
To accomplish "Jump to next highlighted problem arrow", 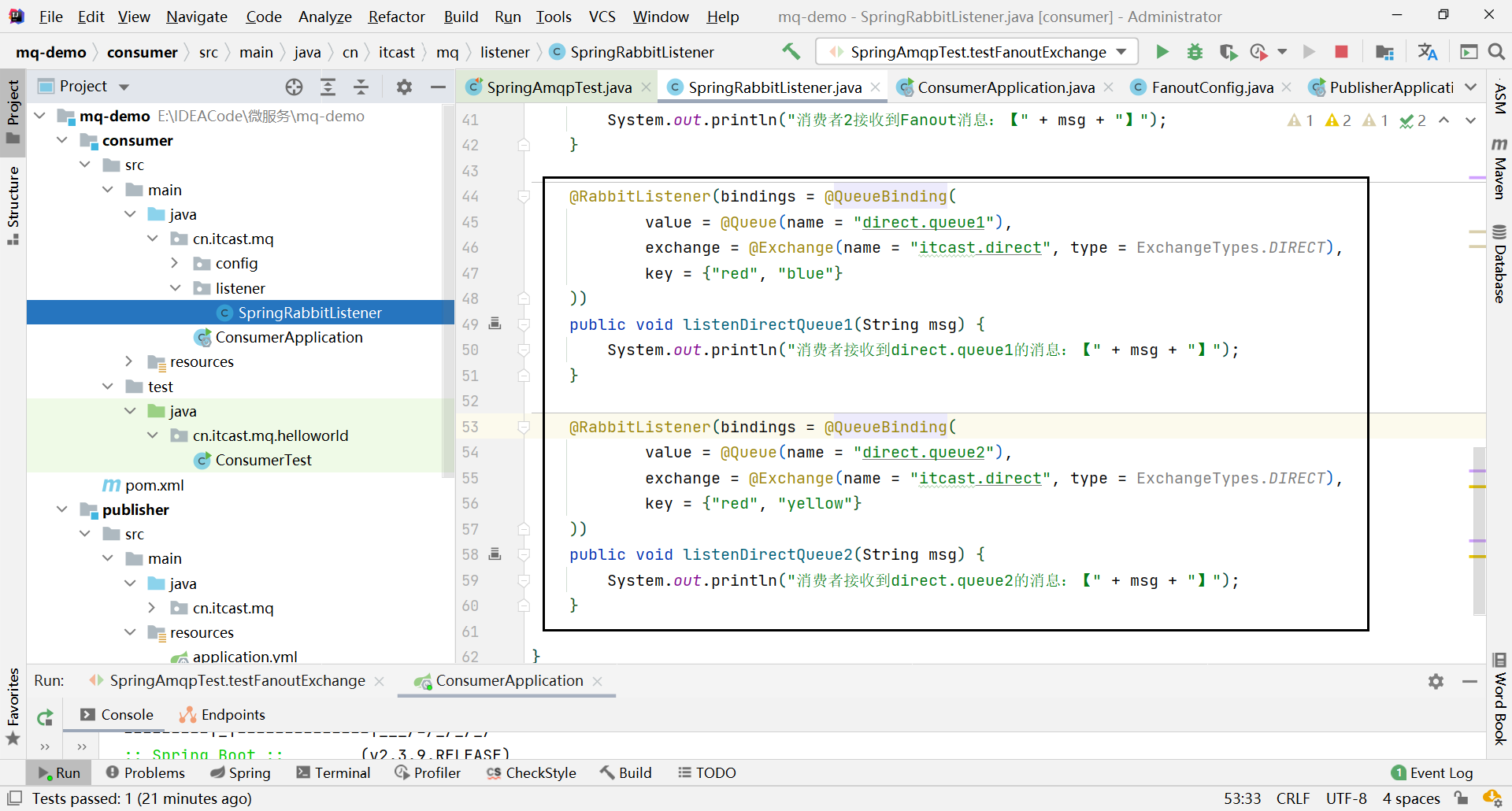I will click(1470, 120).
